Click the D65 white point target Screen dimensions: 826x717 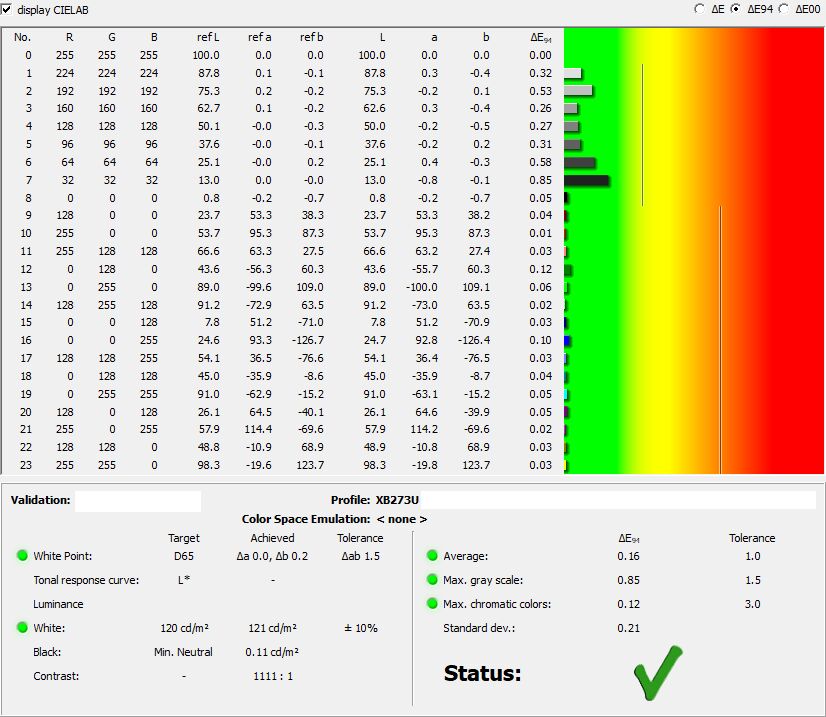tap(184, 556)
